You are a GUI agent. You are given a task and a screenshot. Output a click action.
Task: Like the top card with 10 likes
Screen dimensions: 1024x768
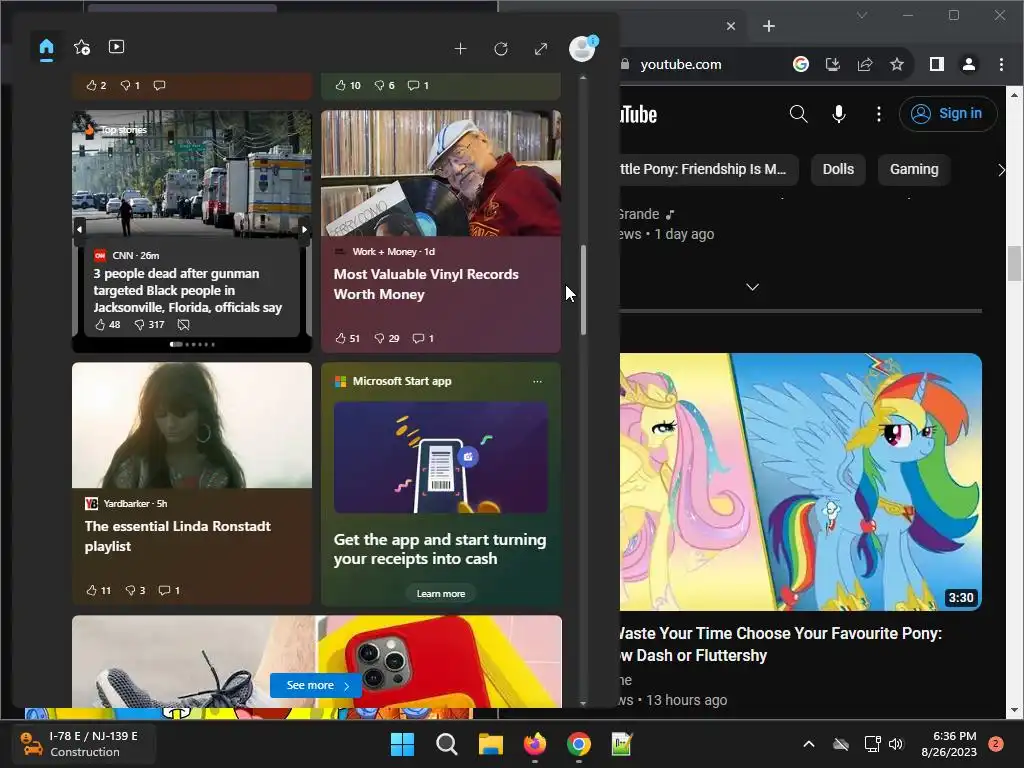[347, 86]
